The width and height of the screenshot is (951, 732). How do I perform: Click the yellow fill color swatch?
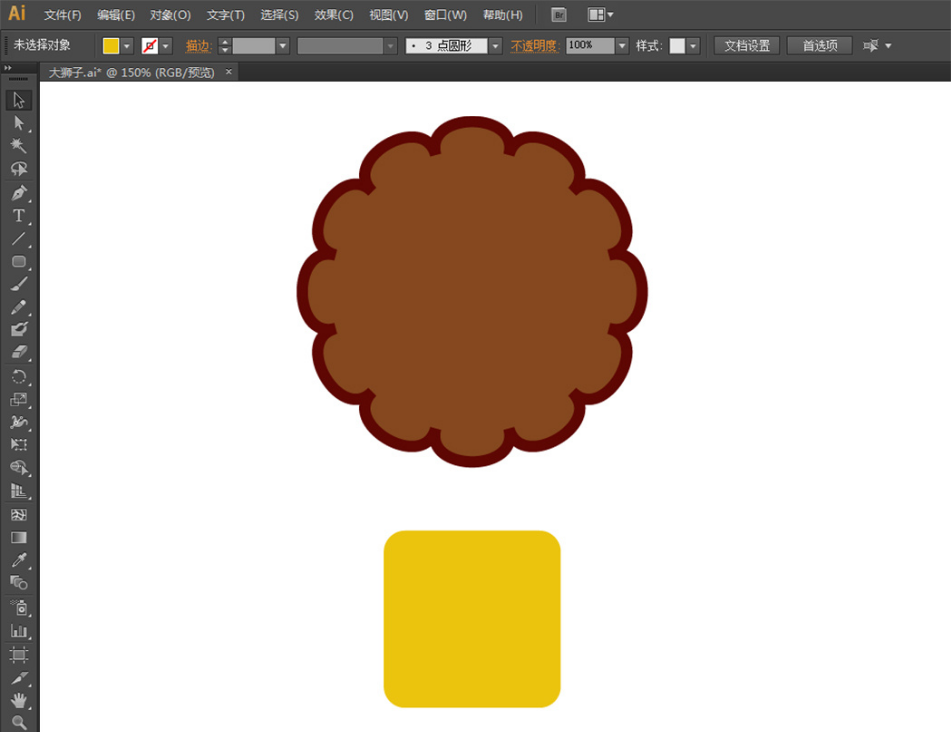coord(111,46)
